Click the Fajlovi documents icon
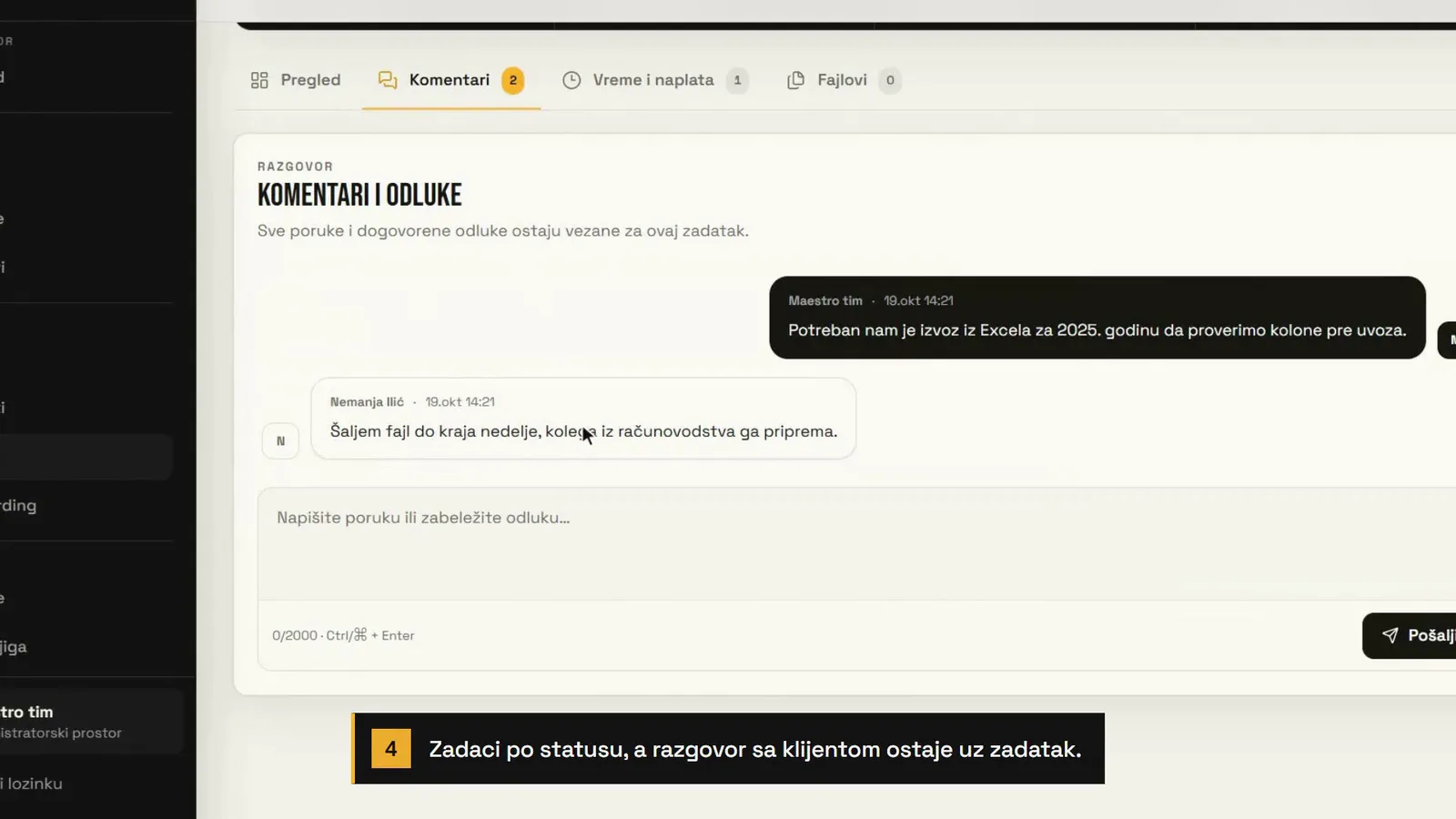1456x819 pixels. point(795,80)
